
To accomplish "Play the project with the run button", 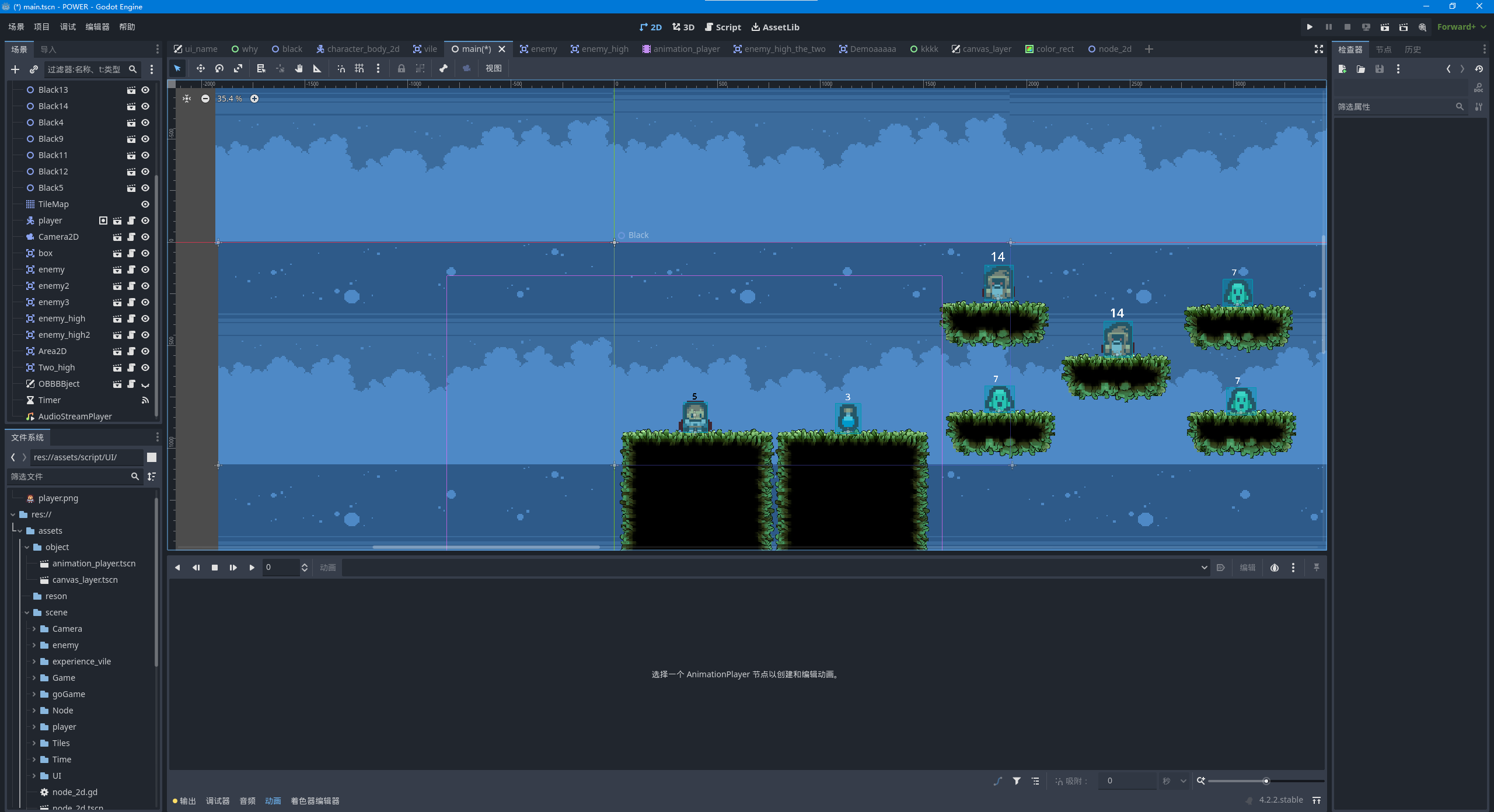I will 1310,27.
